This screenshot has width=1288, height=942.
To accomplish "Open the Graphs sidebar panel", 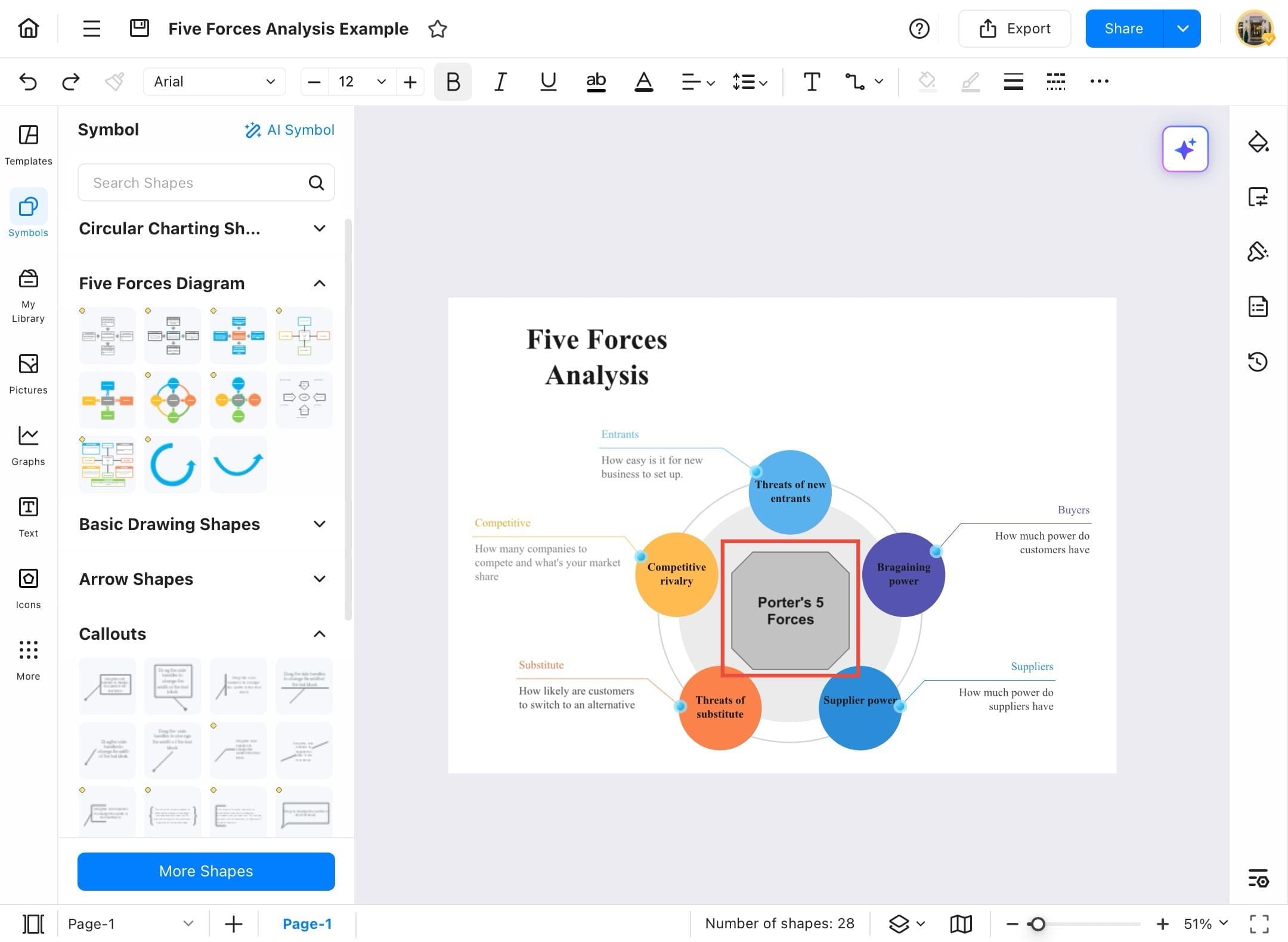I will (28, 445).
